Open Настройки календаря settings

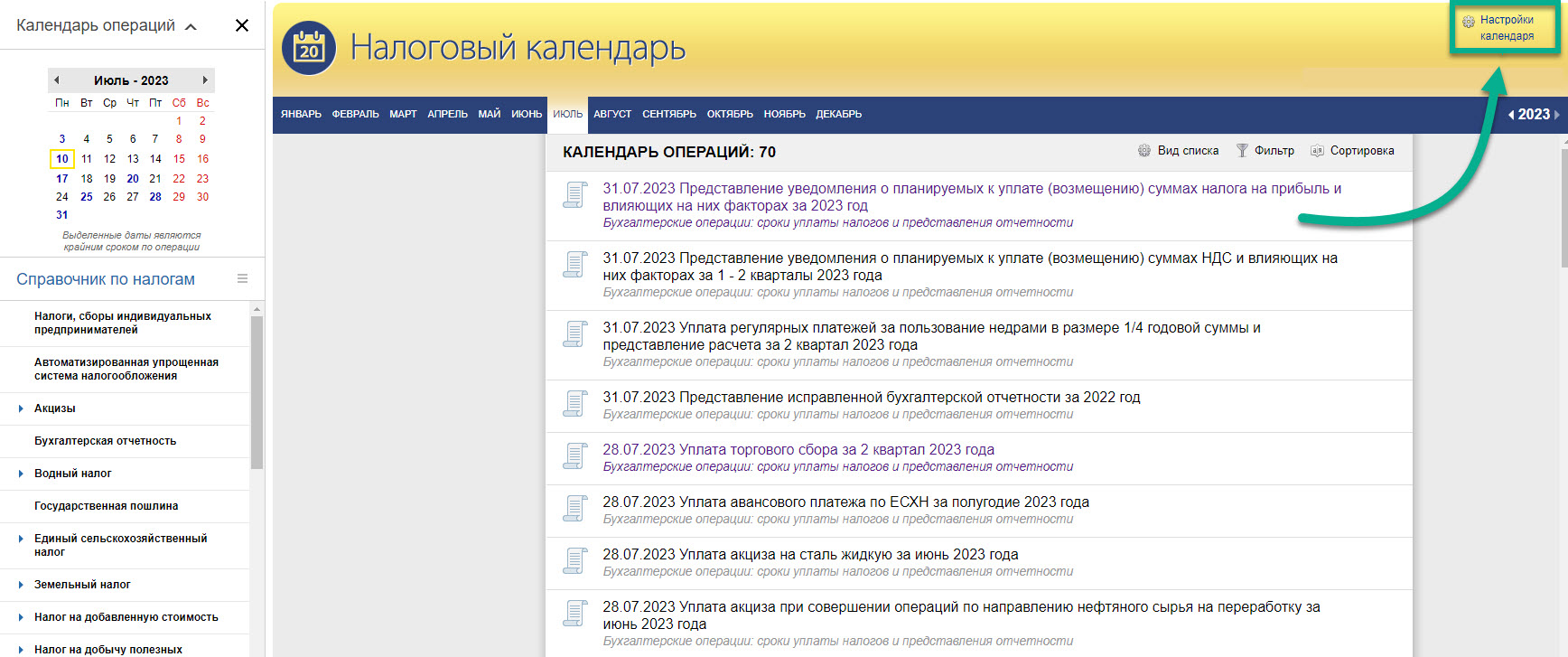[x=1506, y=28]
